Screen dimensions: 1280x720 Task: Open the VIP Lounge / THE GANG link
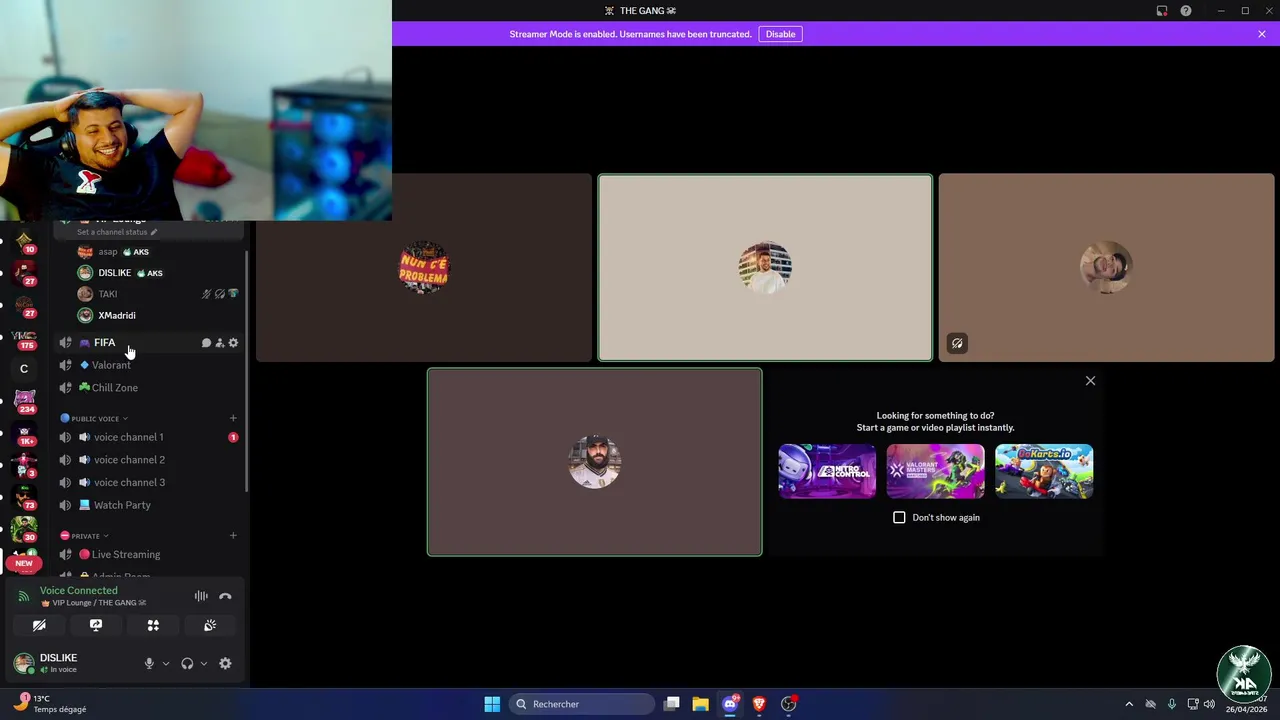point(93,603)
